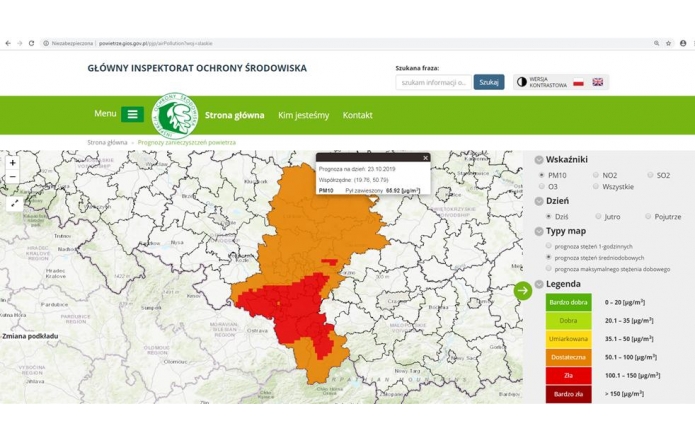Click the Szukaj search button
Image resolution: width=695 pixels, height=442 pixels.
pyautogui.click(x=489, y=82)
